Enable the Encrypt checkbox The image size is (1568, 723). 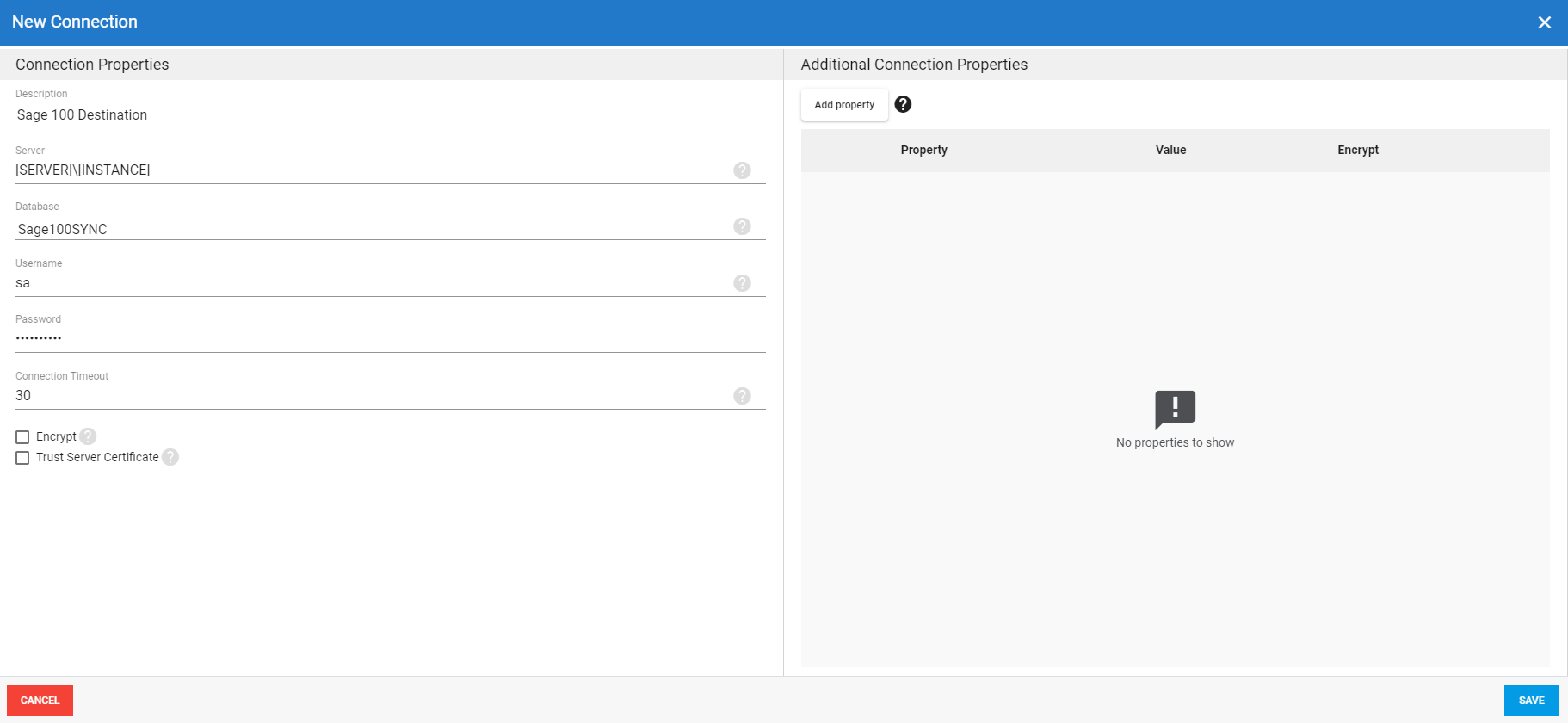22,437
